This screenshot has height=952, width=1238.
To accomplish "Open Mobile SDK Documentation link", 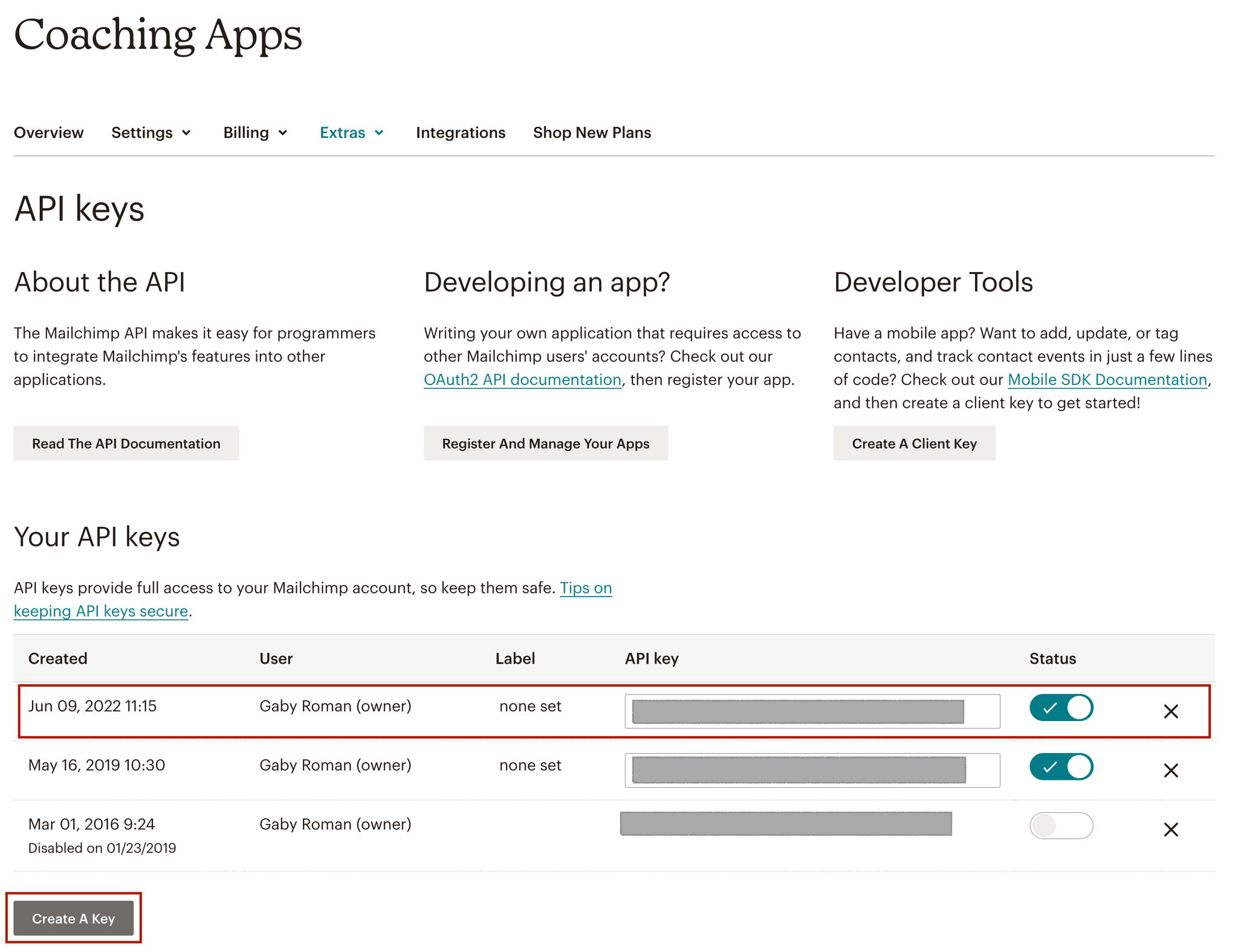I will (x=1107, y=380).
